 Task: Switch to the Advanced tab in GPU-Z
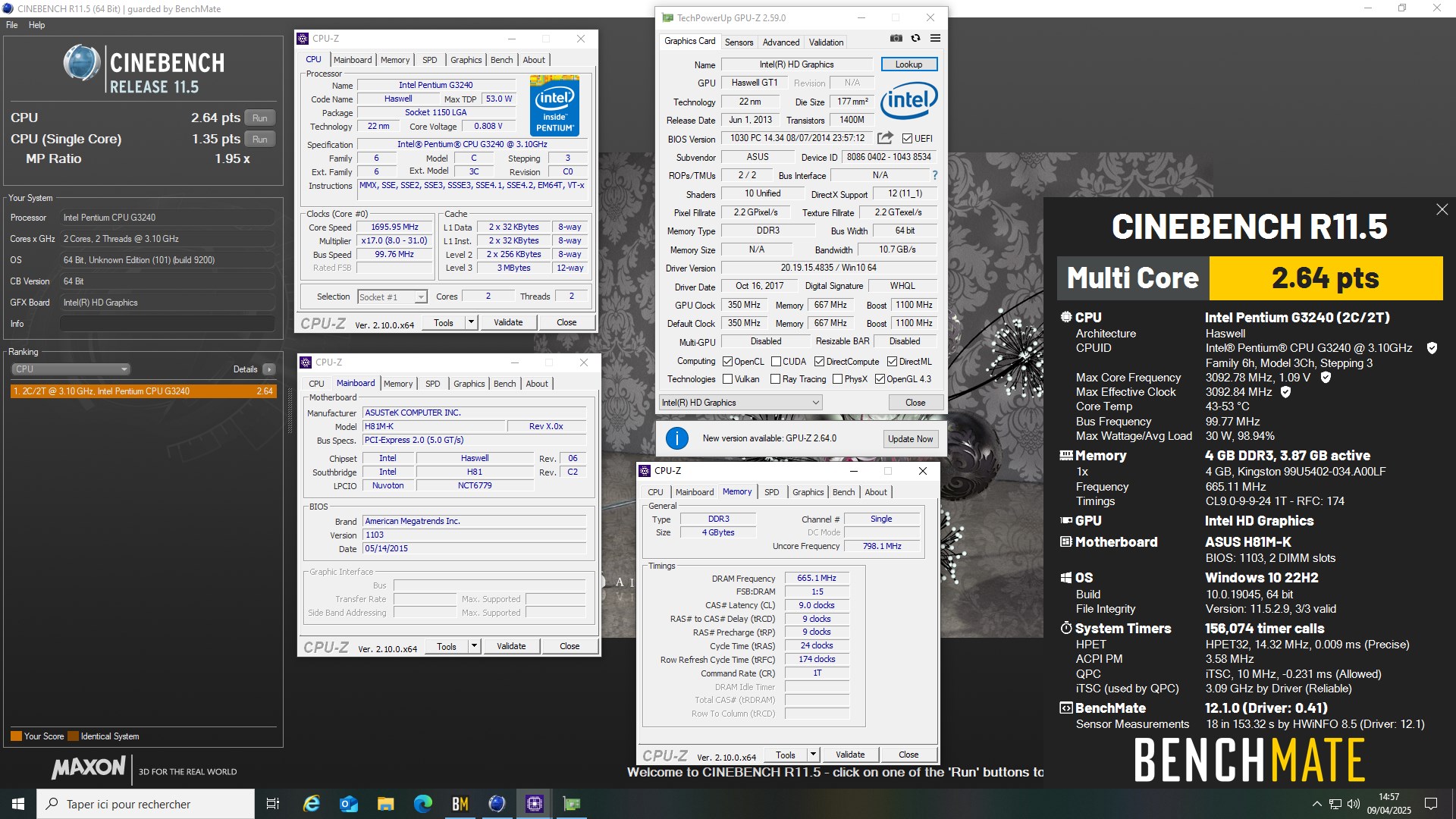781,42
